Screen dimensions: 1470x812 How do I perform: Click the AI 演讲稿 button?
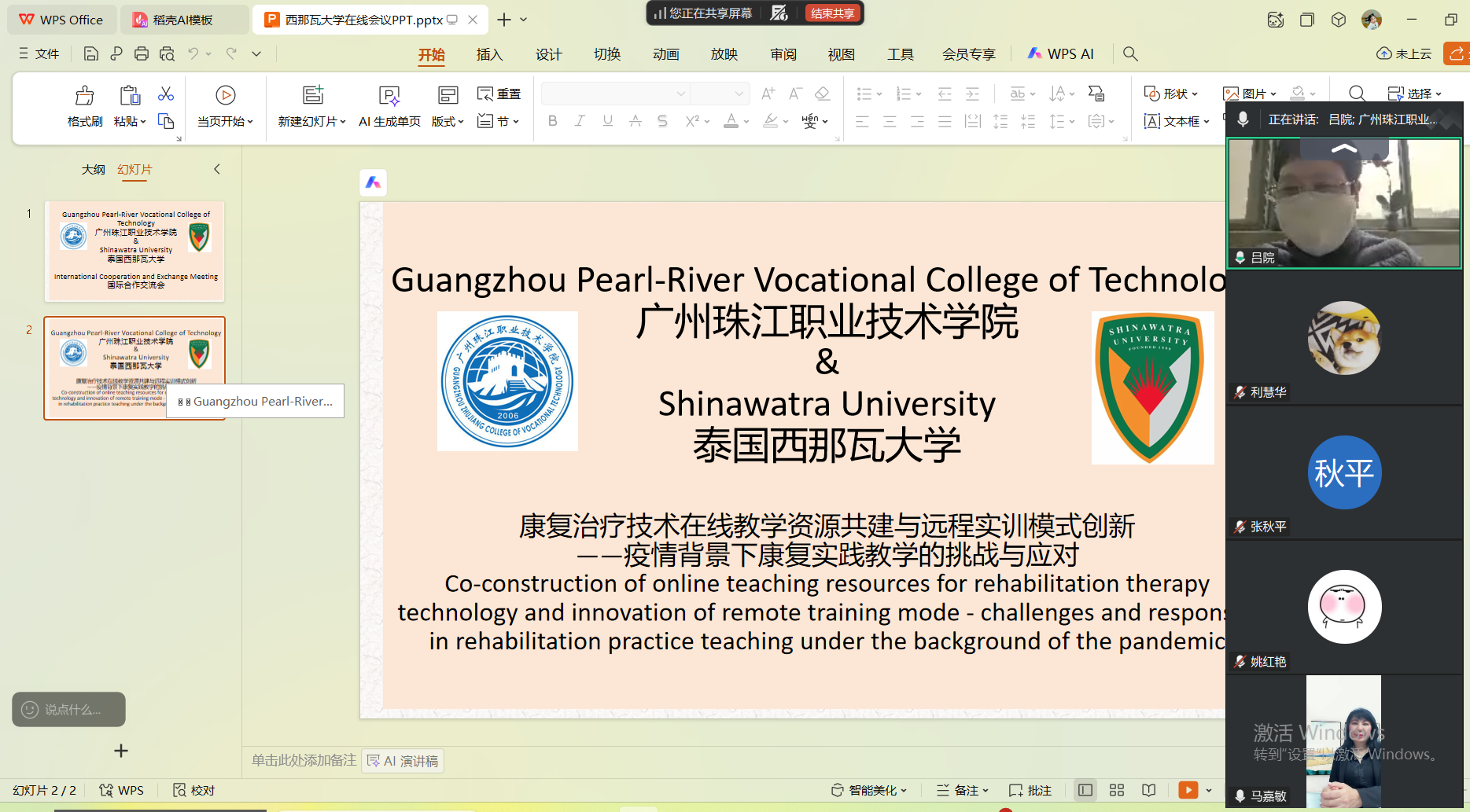(x=403, y=761)
